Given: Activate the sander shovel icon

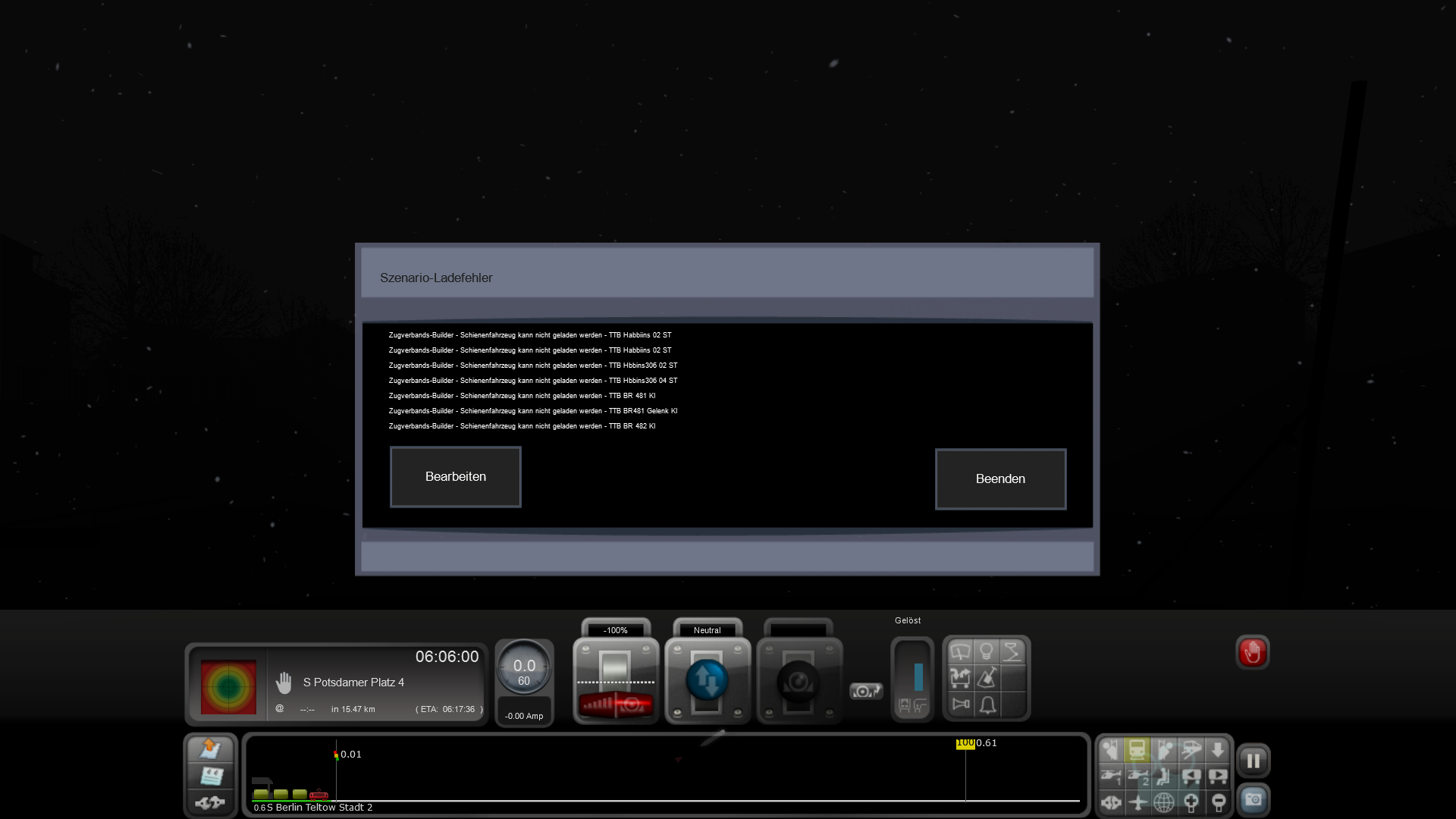Looking at the screenshot, I should pyautogui.click(x=987, y=678).
